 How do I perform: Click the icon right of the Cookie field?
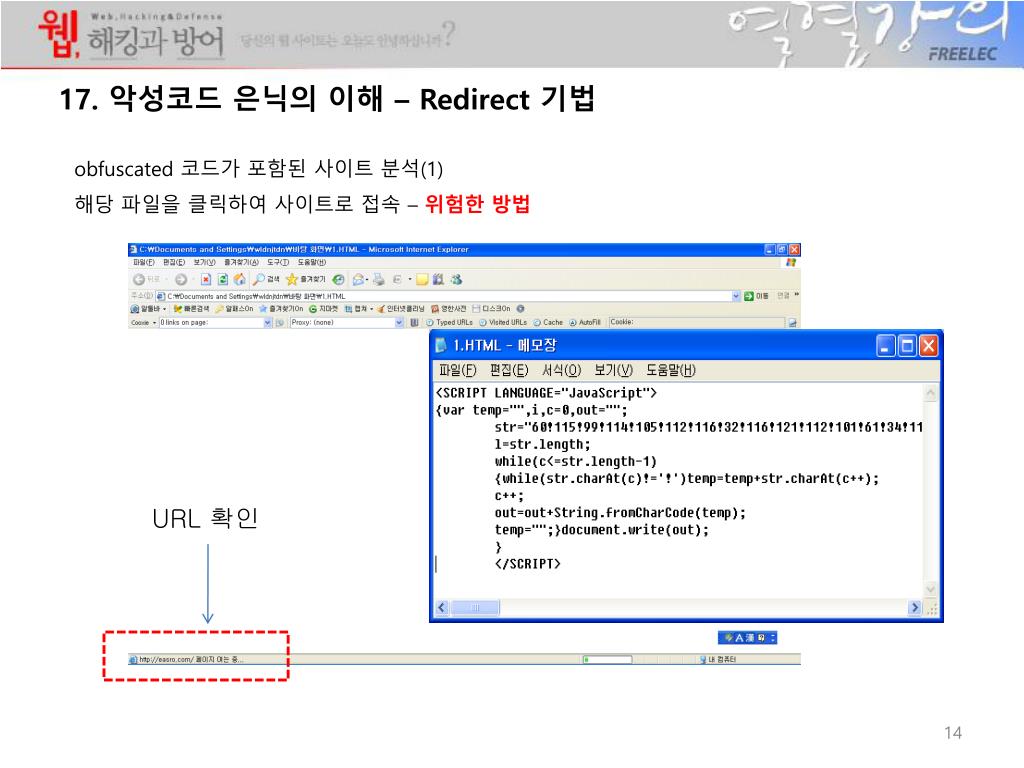click(x=792, y=322)
